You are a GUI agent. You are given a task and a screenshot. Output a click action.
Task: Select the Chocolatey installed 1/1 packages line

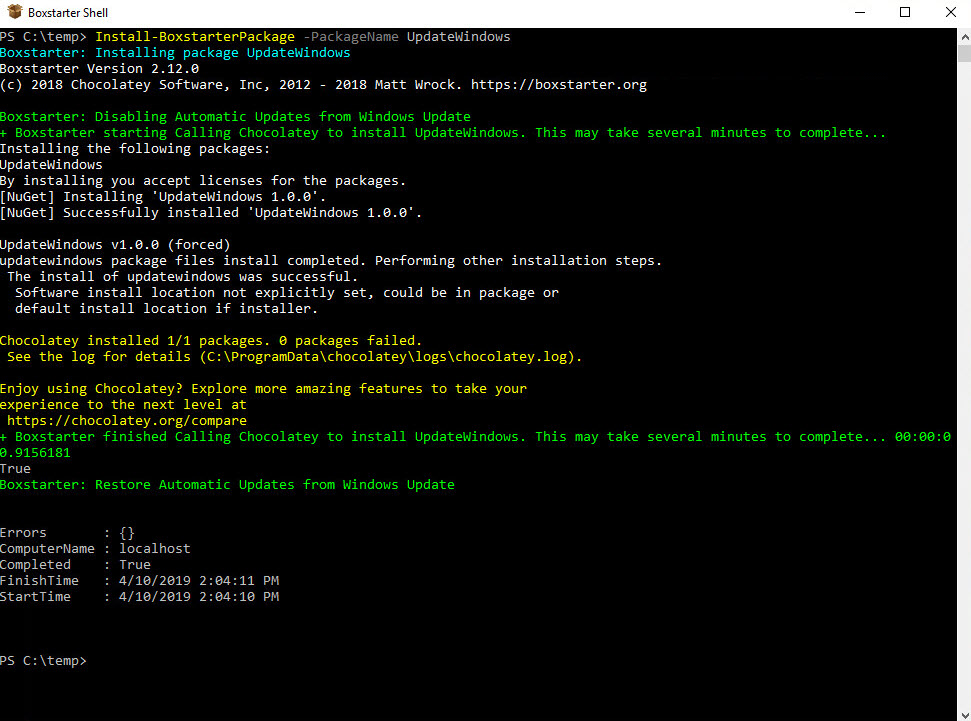pyautogui.click(x=210, y=340)
